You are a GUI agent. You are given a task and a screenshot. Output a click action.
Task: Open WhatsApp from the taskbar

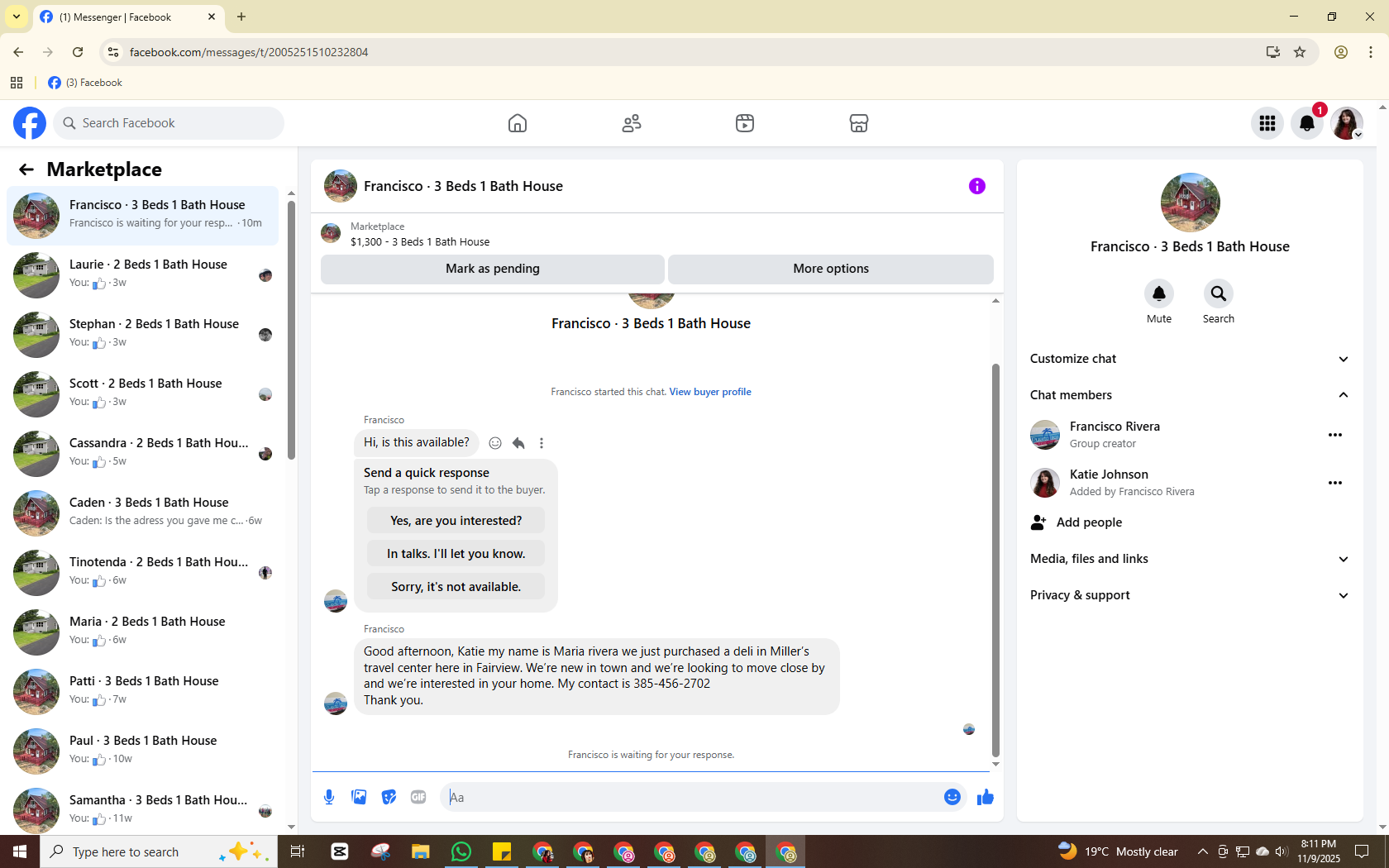tap(461, 851)
